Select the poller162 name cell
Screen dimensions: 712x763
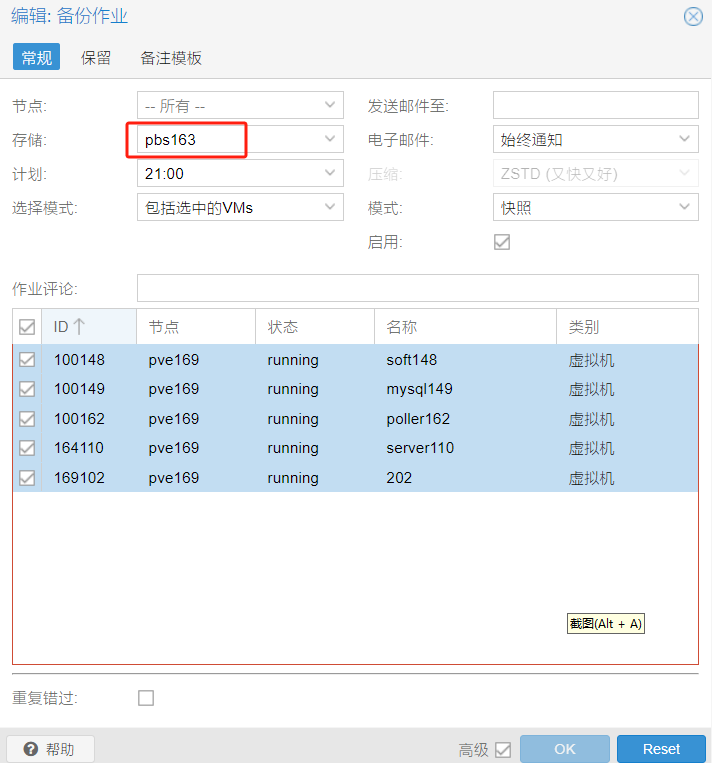click(x=465, y=418)
